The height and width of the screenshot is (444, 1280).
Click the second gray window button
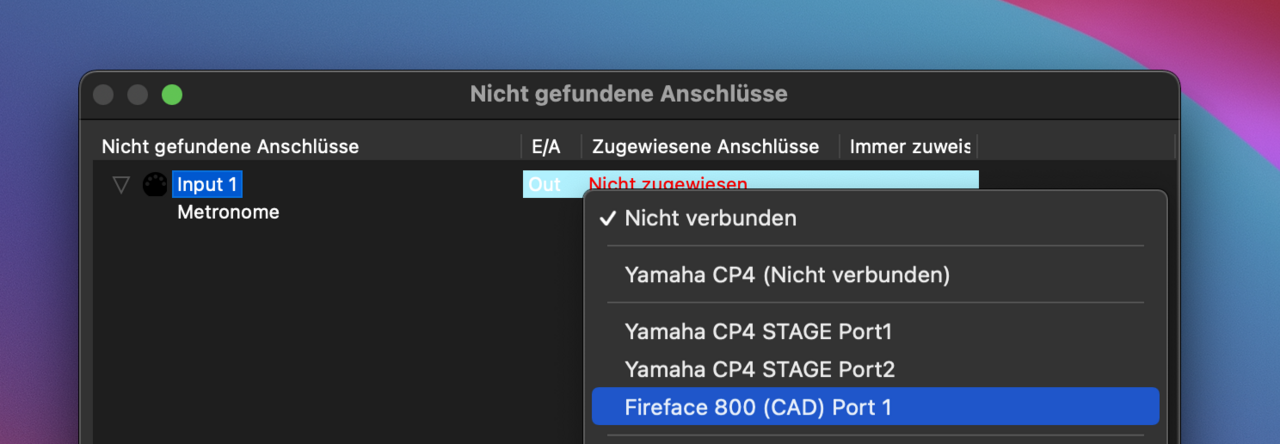[137, 95]
